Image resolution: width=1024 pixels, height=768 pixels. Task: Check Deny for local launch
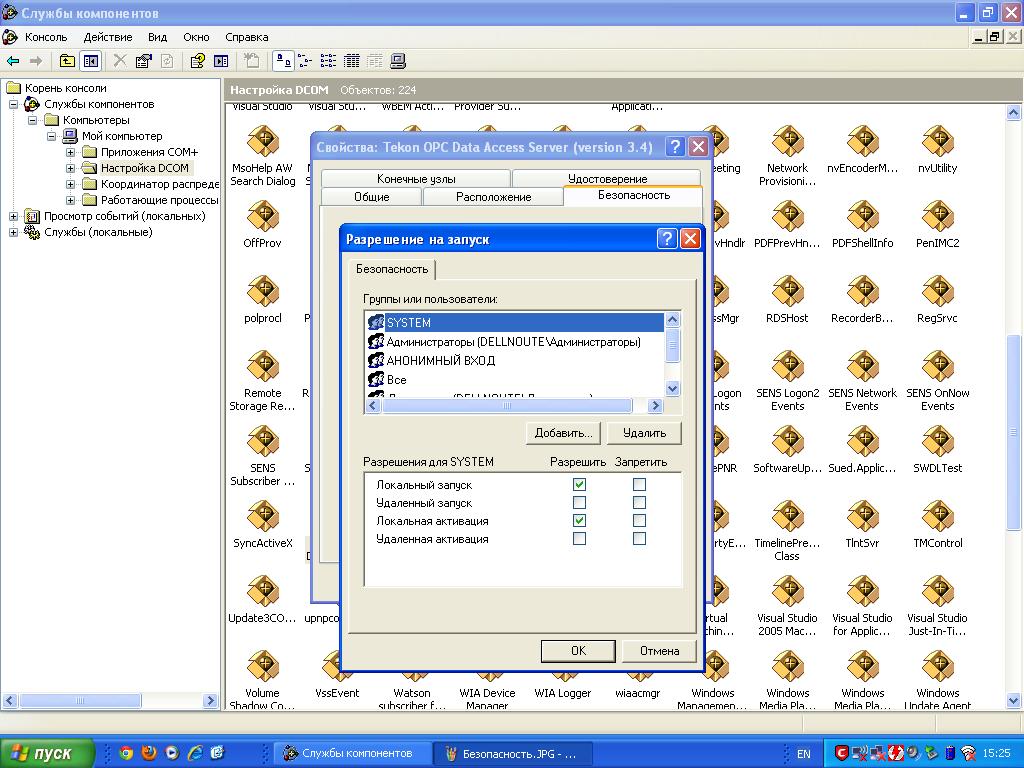[x=639, y=485]
